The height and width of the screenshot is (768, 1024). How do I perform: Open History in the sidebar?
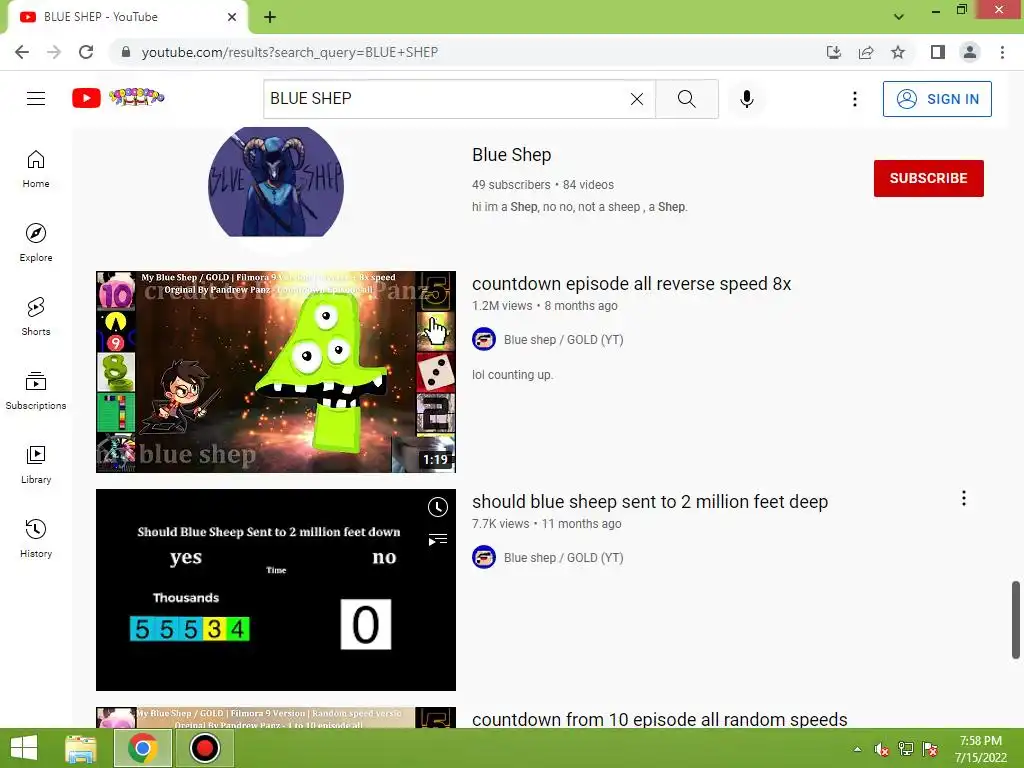pos(36,538)
